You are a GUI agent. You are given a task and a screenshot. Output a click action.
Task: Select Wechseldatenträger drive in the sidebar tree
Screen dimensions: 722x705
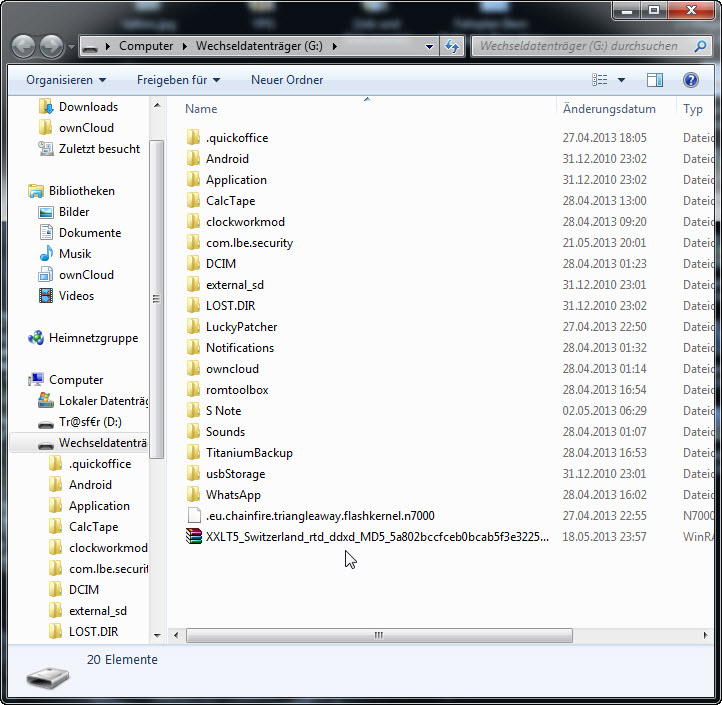point(102,443)
